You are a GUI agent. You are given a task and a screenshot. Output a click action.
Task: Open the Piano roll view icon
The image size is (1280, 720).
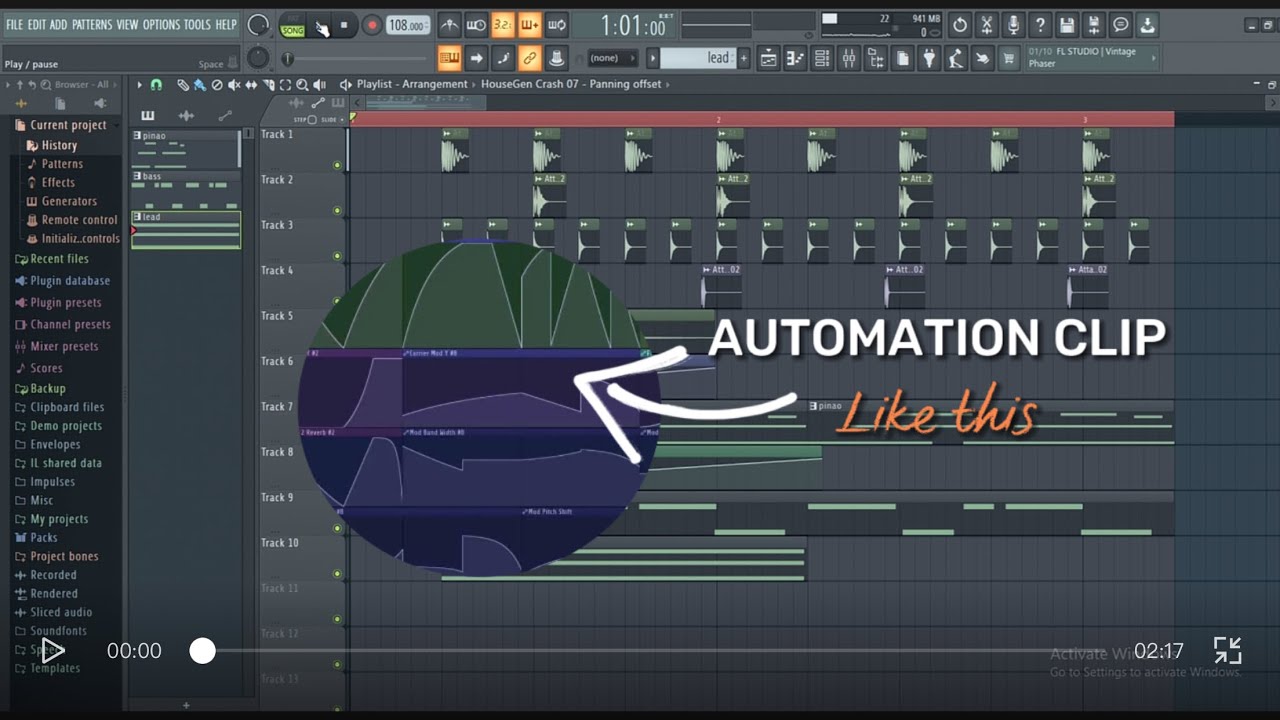pyautogui.click(x=795, y=58)
